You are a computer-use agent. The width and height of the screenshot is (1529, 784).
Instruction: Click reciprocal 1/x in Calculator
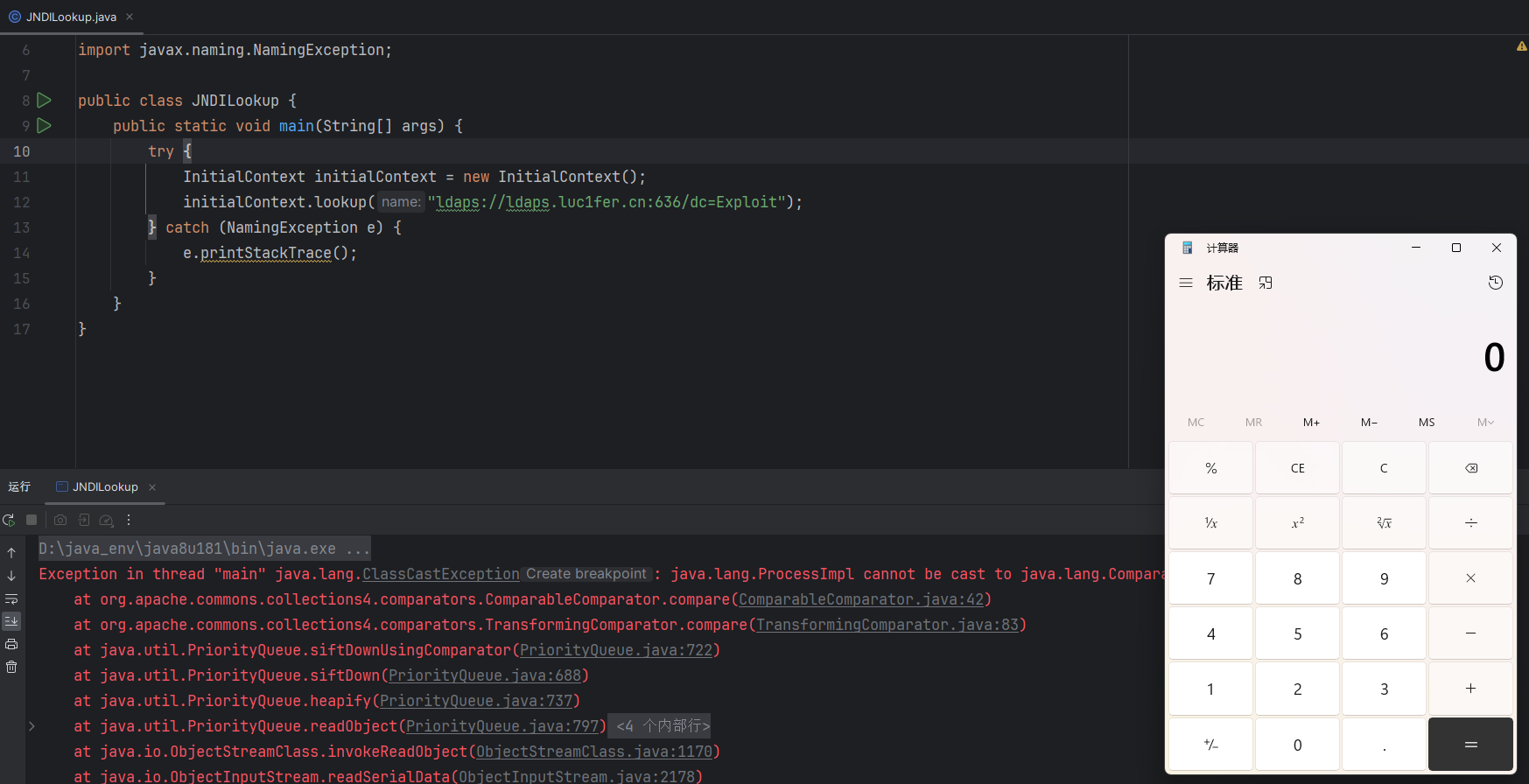tap(1210, 523)
